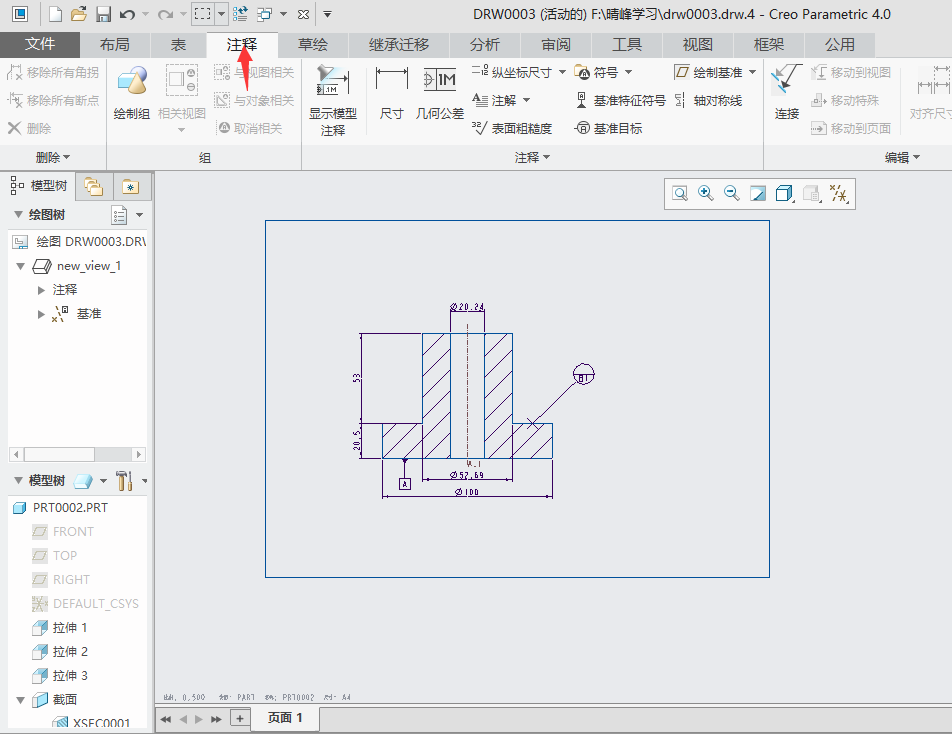Click the Refit zoom icon in graphics toolbar
The height and width of the screenshot is (734, 952).
680,194
